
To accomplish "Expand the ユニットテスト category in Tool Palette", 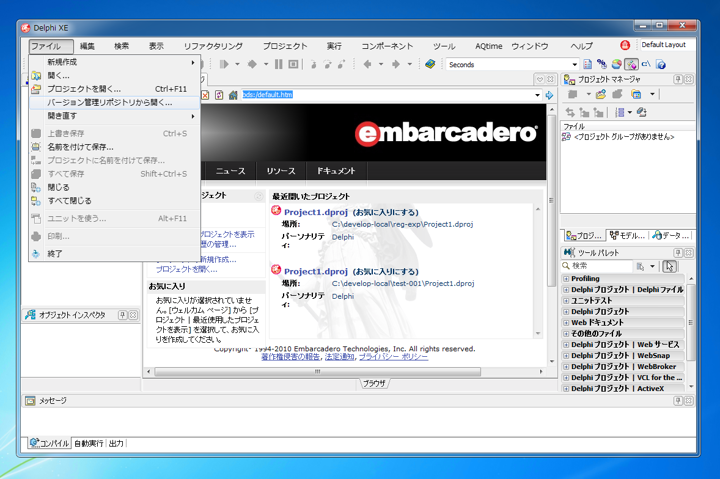I will click(566, 301).
